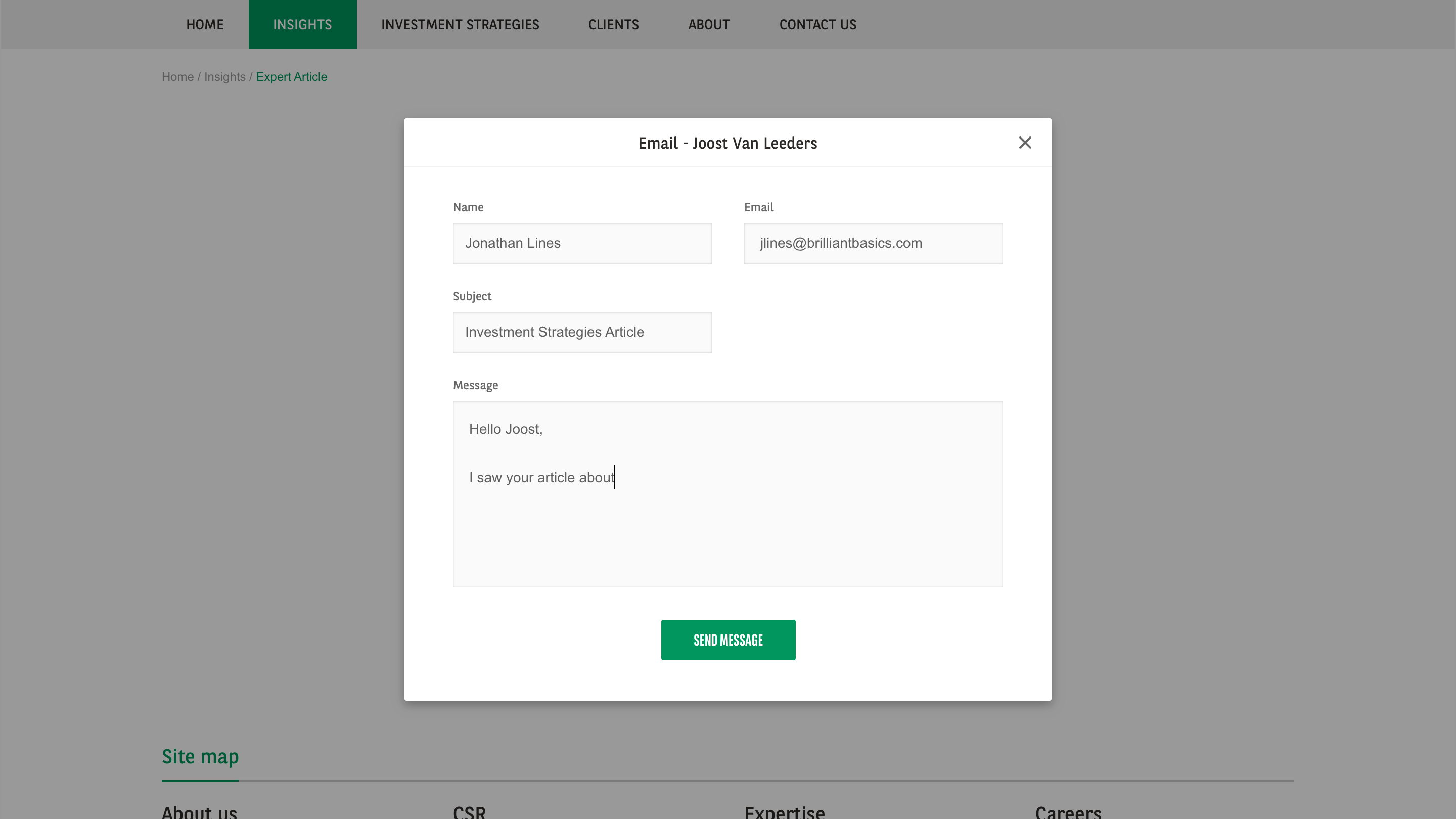The image size is (1456, 819).
Task: Switch to the Home navigation tab
Action: (x=205, y=24)
